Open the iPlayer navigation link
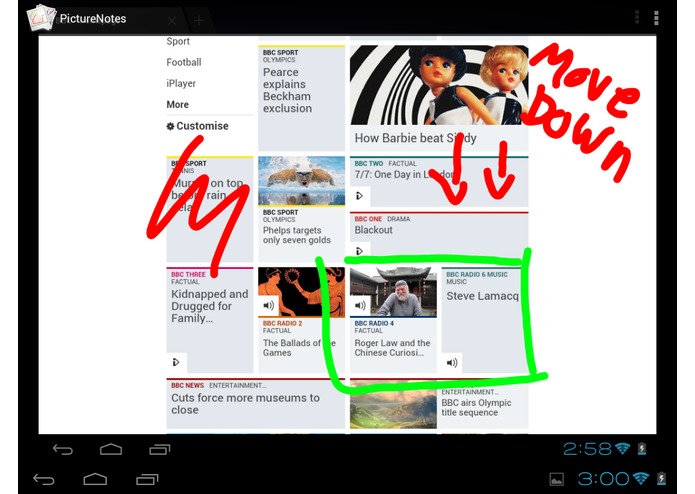Viewport: 695px width, 494px height. coord(181,84)
